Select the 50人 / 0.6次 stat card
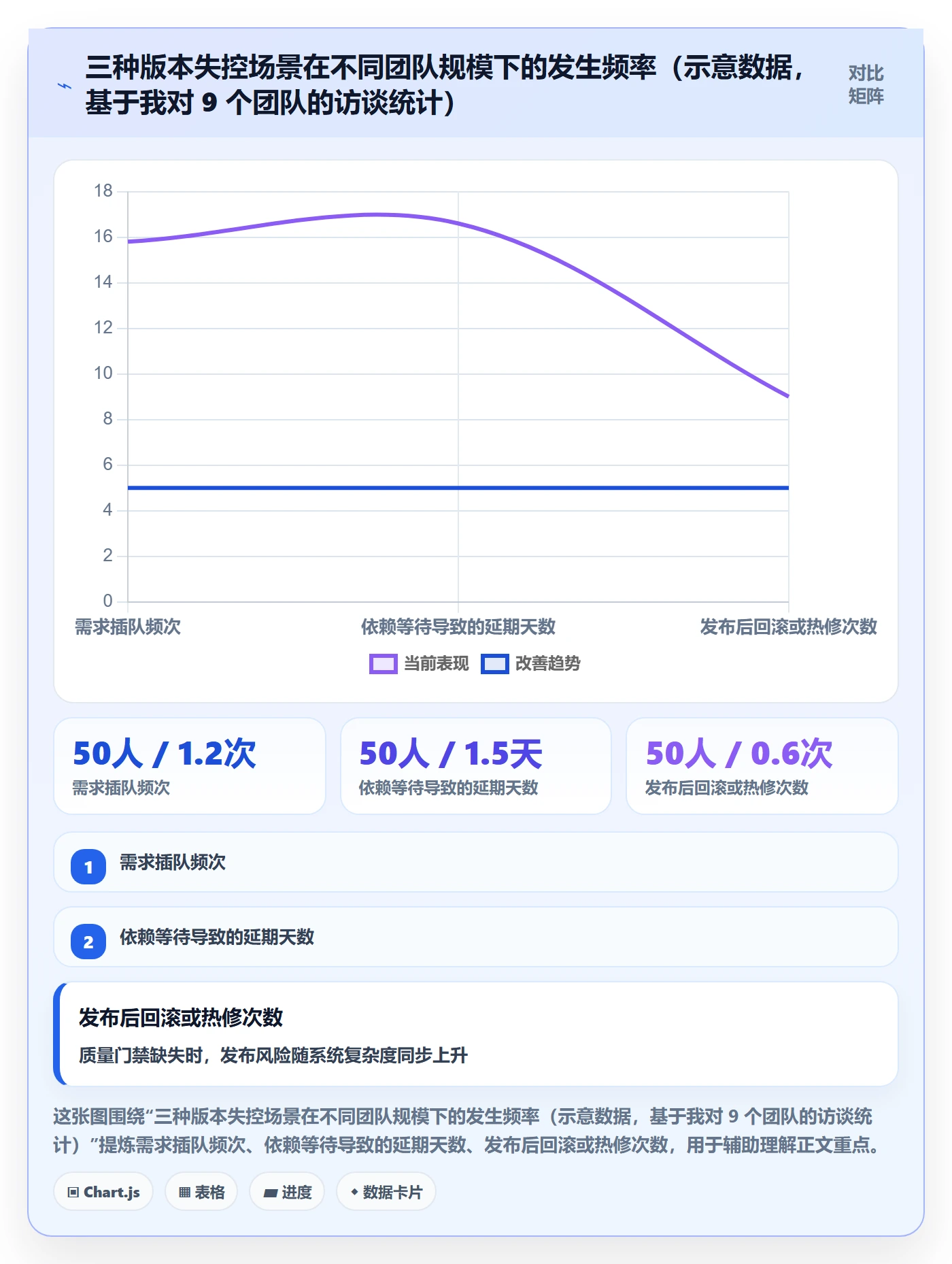Image resolution: width=952 pixels, height=1264 pixels. (762, 766)
